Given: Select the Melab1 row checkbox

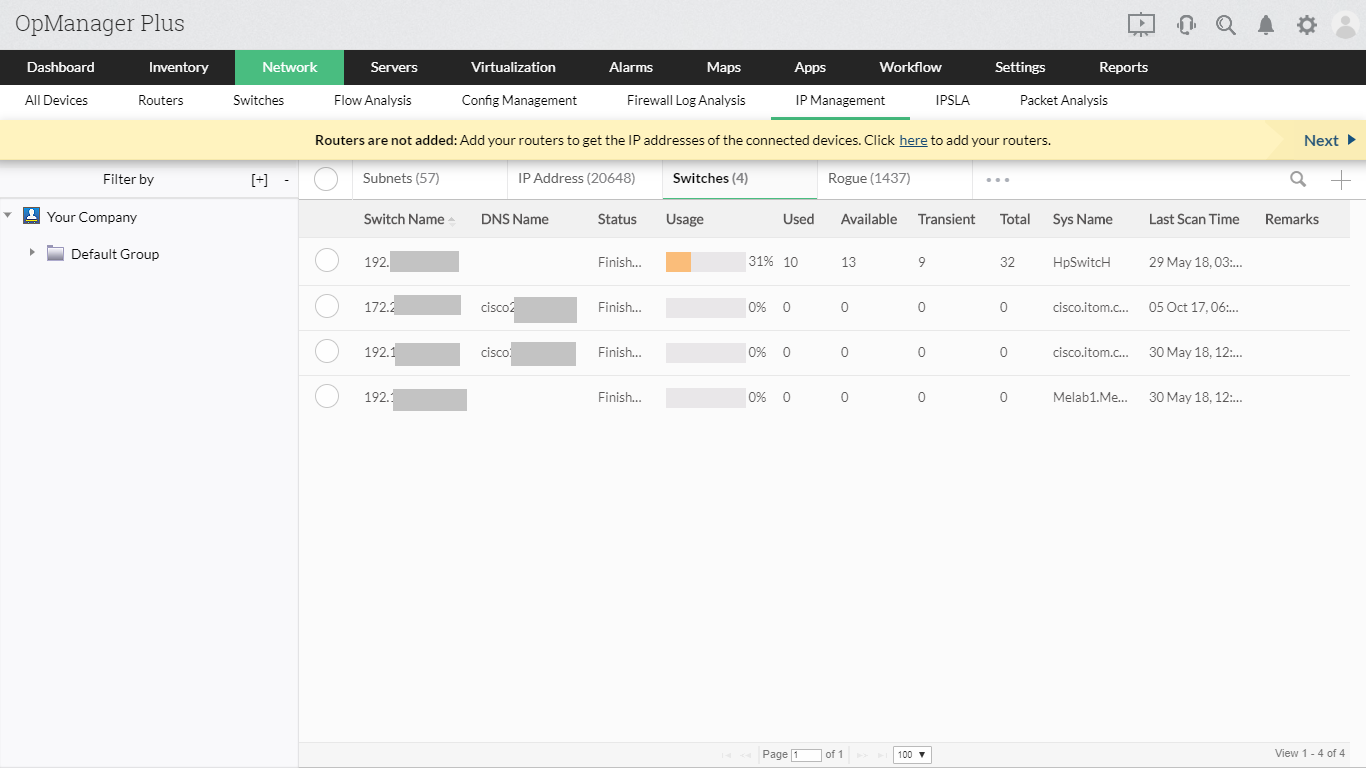Looking at the screenshot, I should 327,396.
